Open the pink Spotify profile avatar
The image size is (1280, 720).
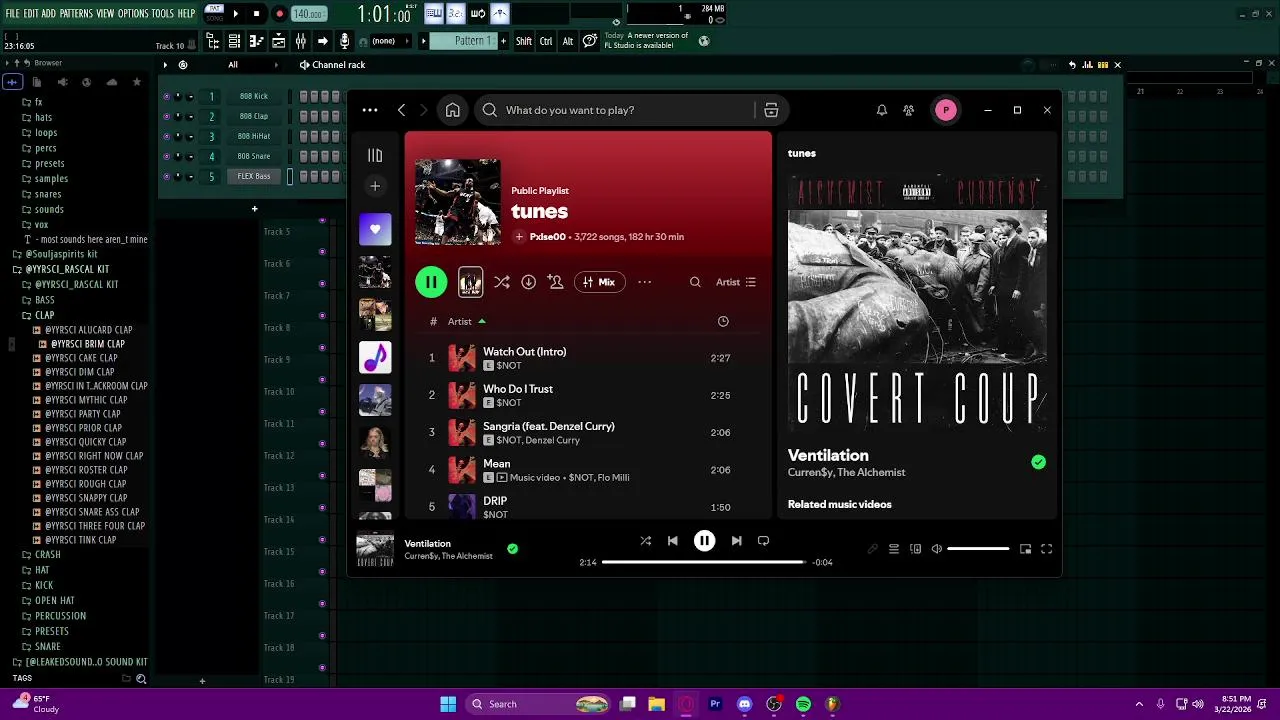pyautogui.click(x=946, y=110)
